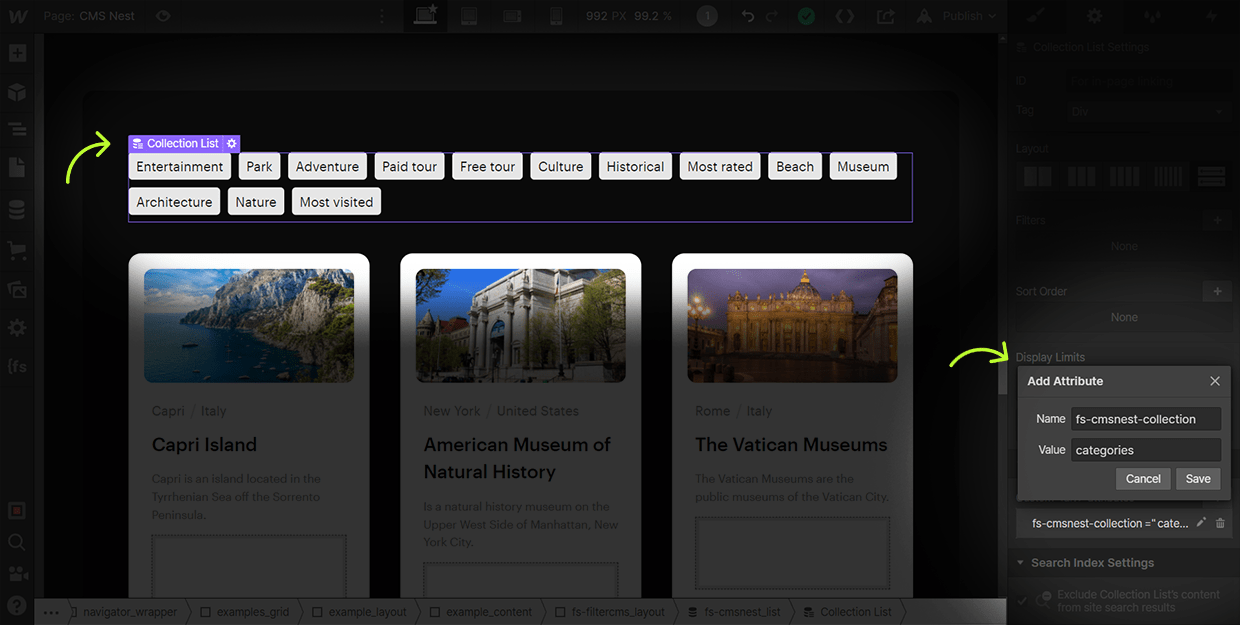Add a sort order with plus button
The height and width of the screenshot is (625, 1240).
coord(1216,292)
